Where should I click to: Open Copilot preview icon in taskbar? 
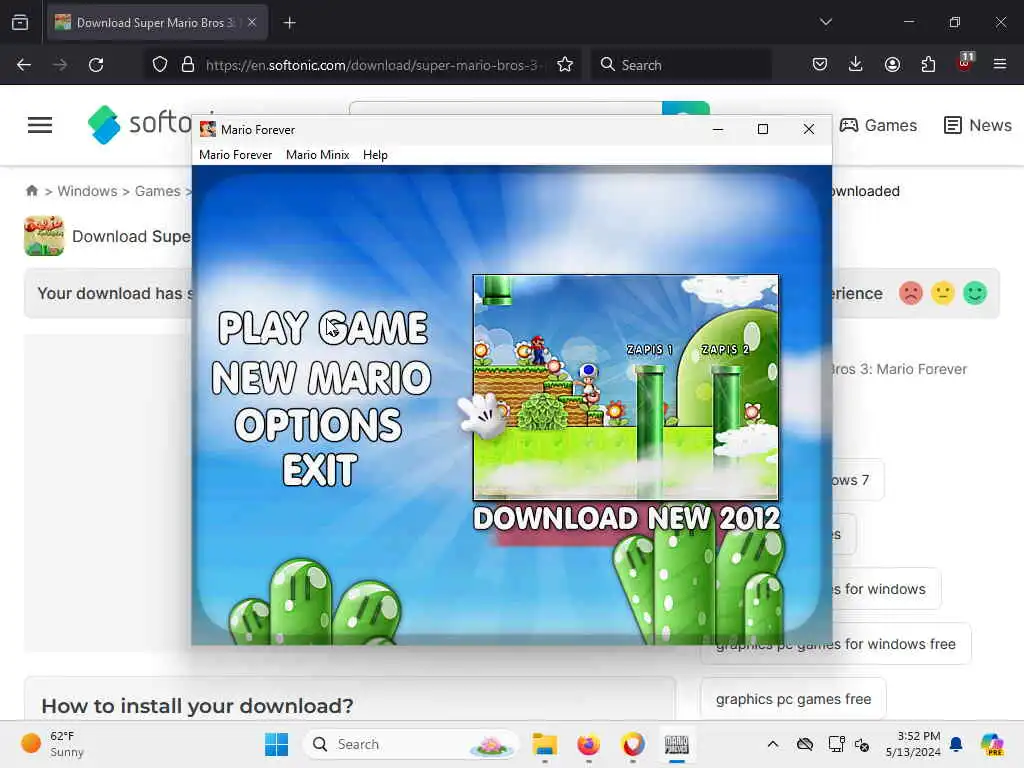991,744
